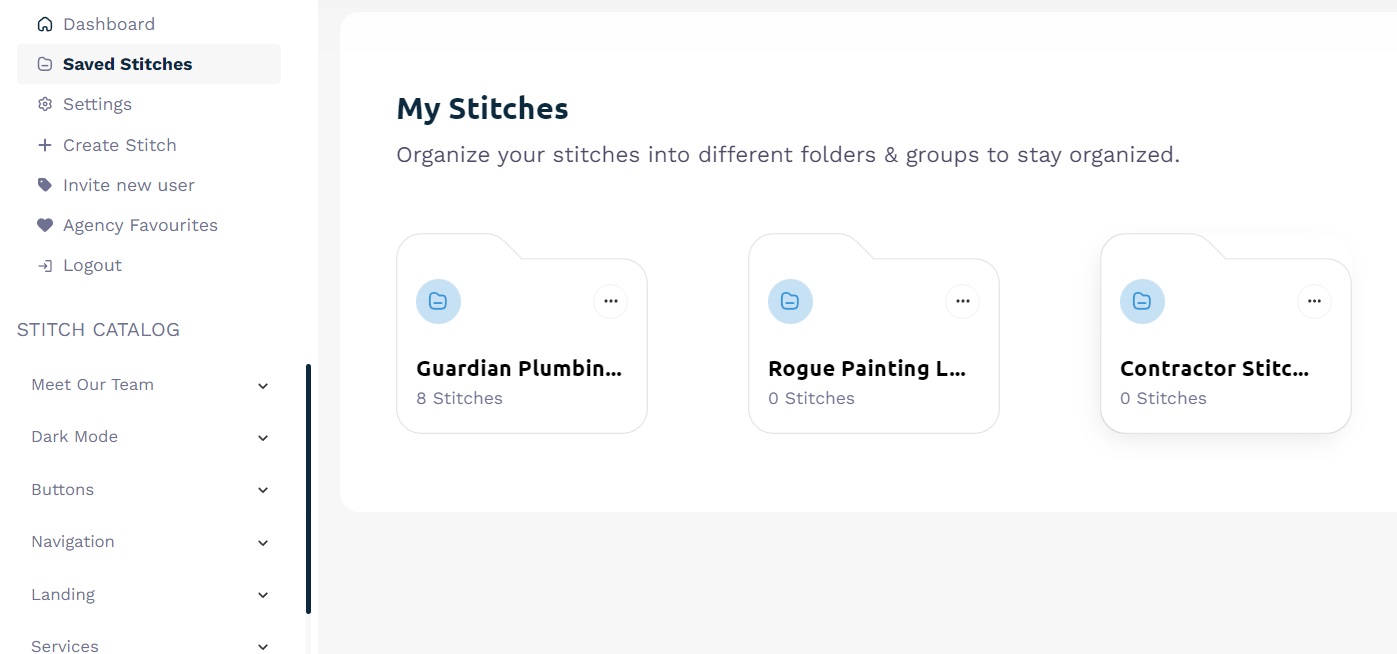Expand the Buttons catalog section
The width and height of the screenshot is (1397, 654).
click(263, 490)
